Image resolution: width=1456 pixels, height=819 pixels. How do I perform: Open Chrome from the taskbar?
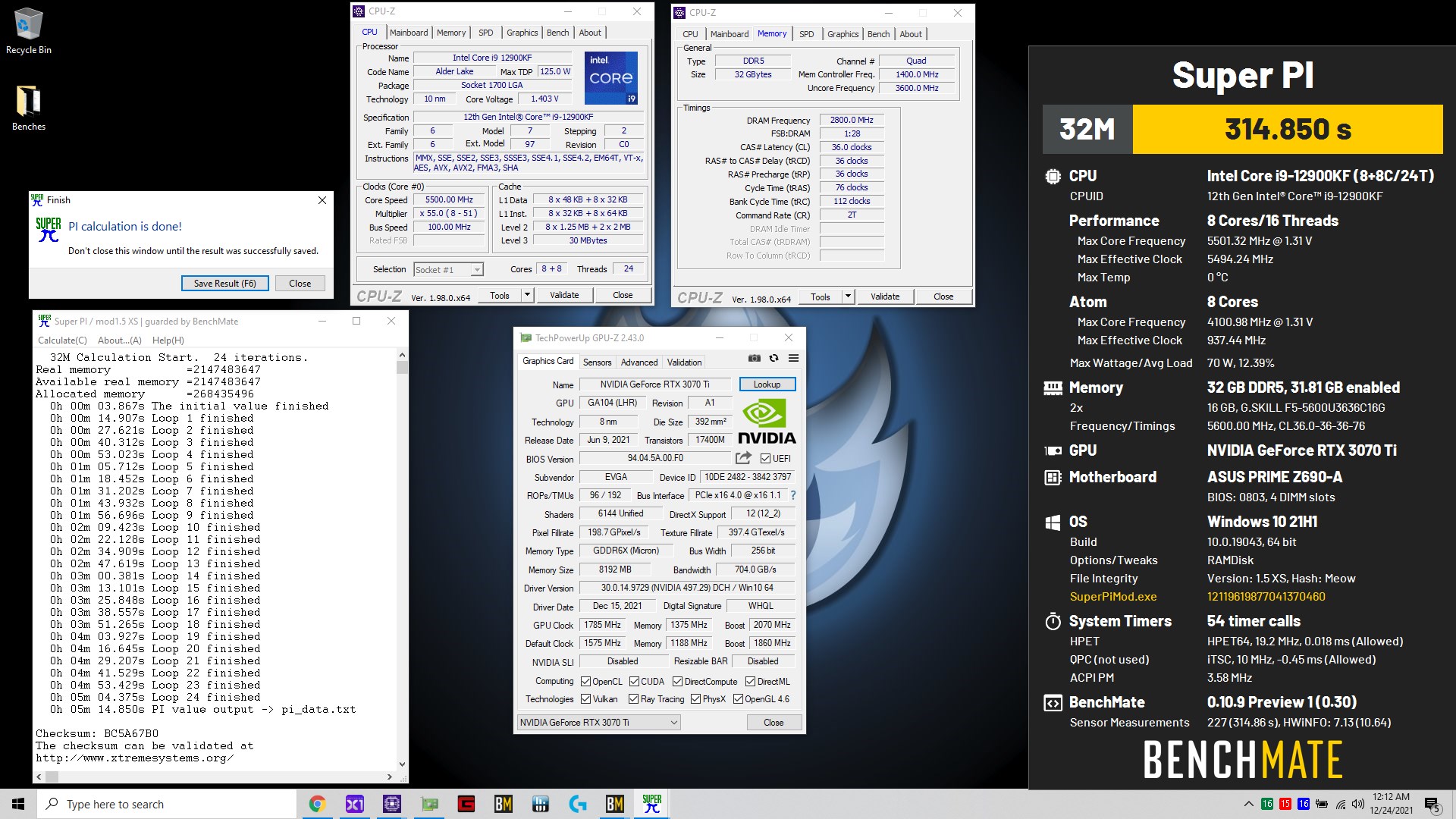click(317, 804)
